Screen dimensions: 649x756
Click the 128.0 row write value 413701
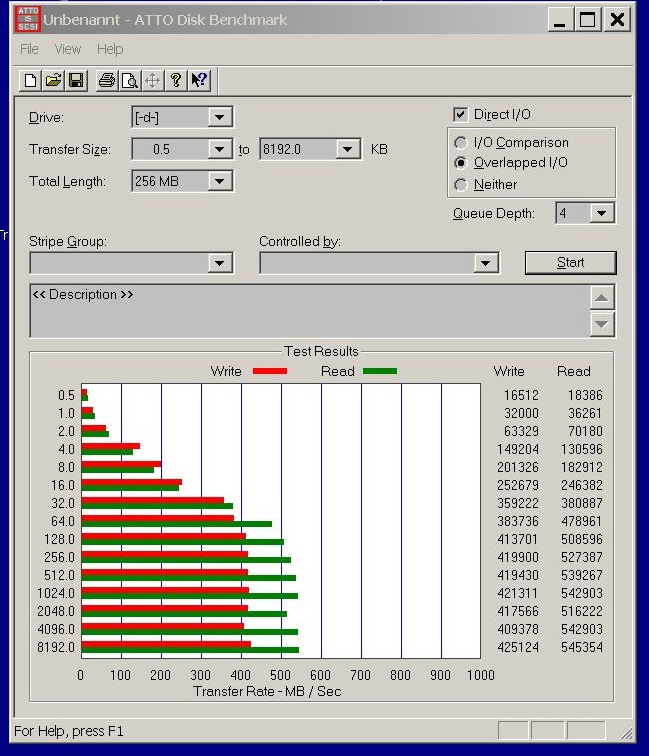pyautogui.click(x=518, y=539)
